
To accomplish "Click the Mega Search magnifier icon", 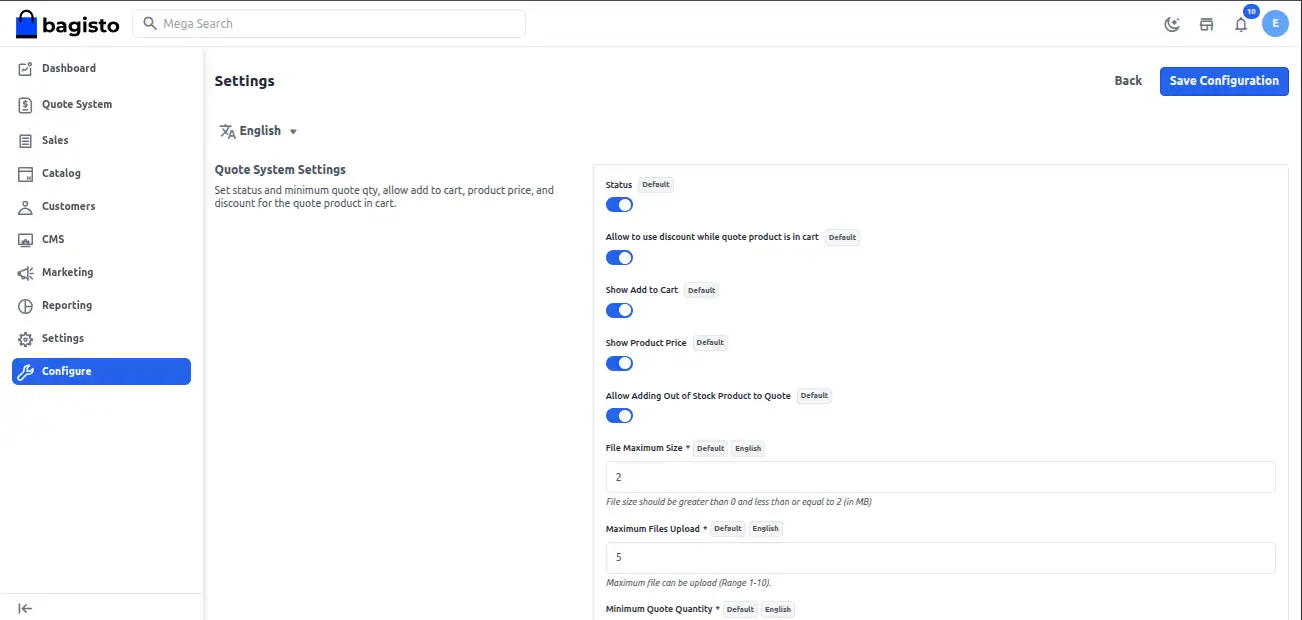I will coord(150,23).
